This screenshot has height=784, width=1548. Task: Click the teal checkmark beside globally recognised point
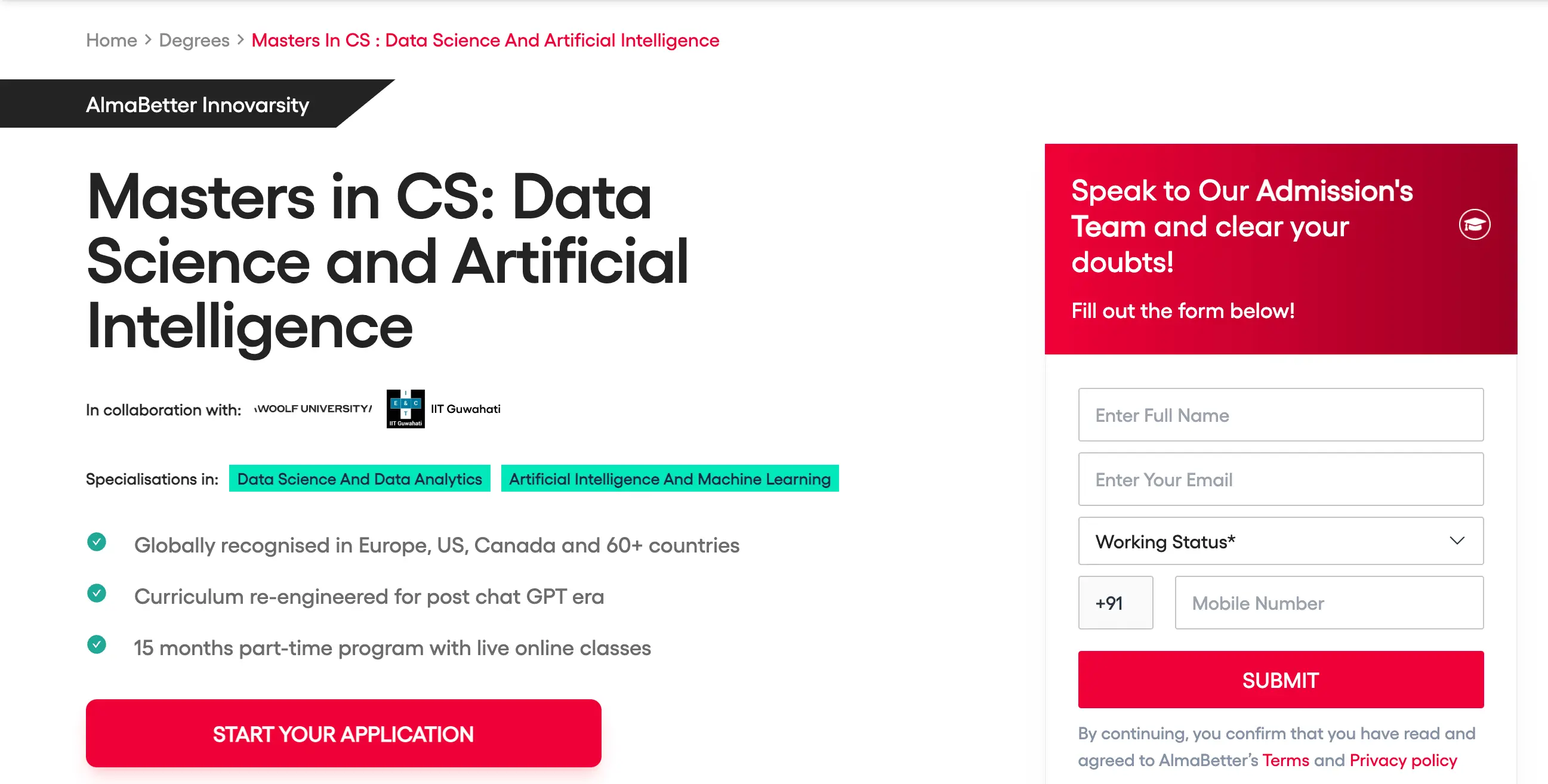click(97, 541)
